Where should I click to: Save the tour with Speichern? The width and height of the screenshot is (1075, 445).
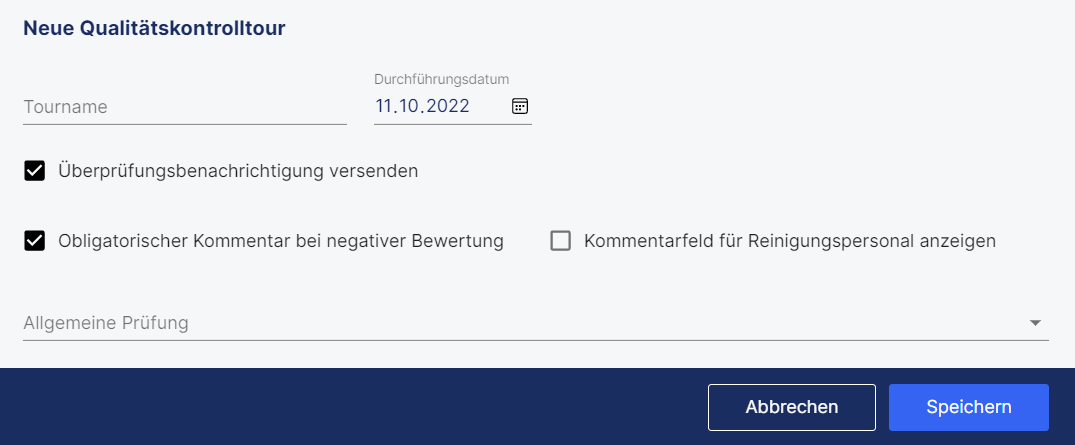(969, 407)
